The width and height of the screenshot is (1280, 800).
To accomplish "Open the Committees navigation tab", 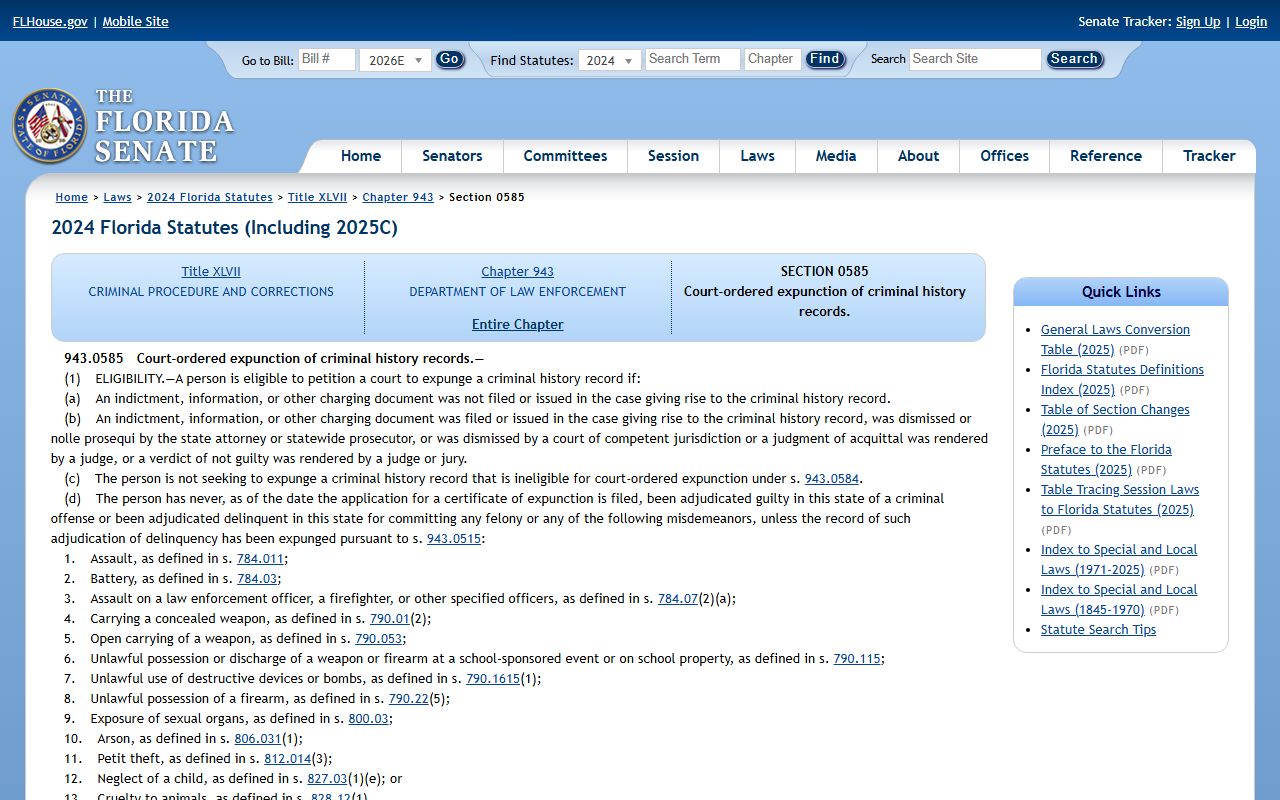I will [565, 156].
